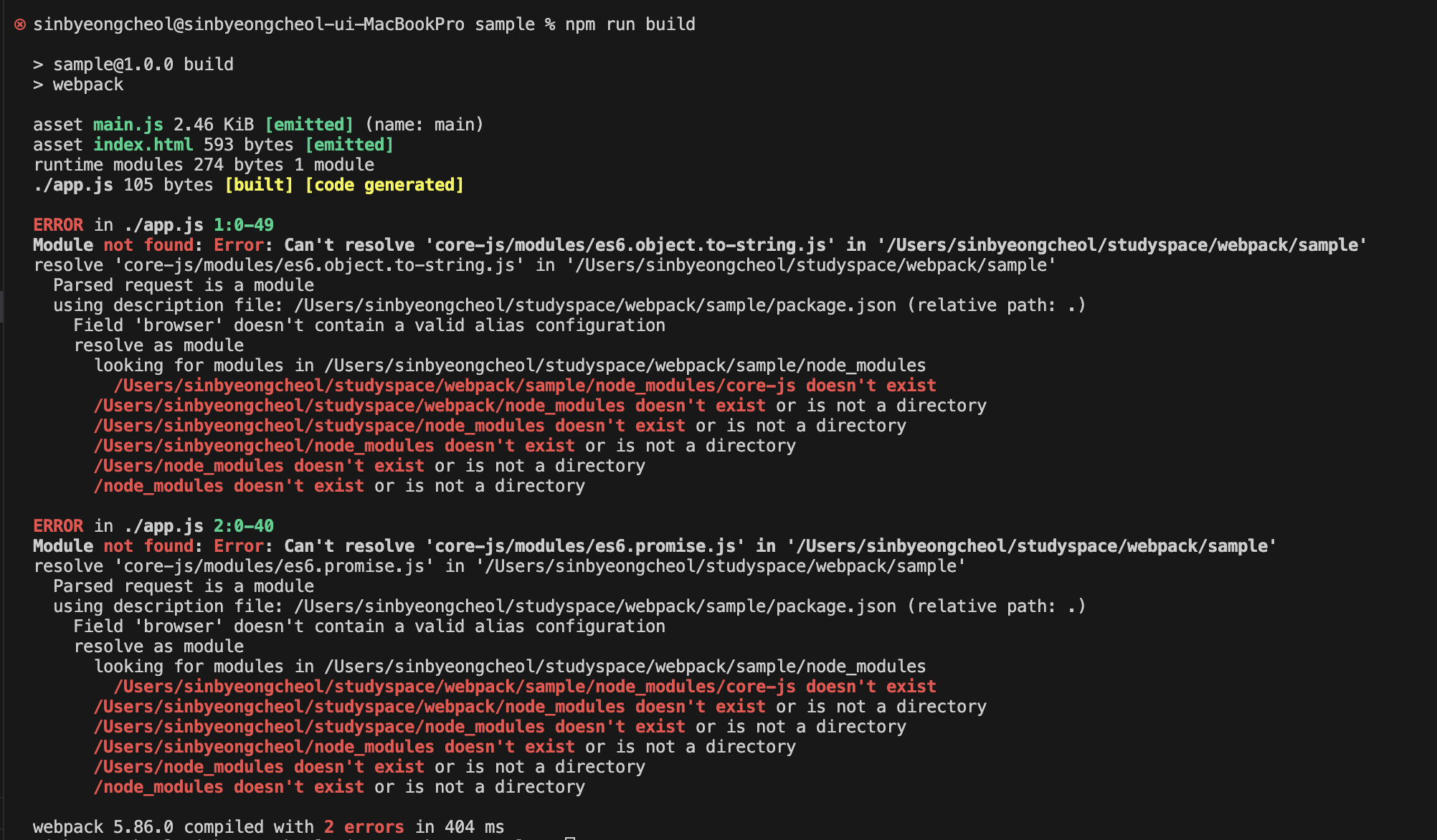The image size is (1437, 840).
Task: Click the sample@1.0.0 build script line
Action: [143, 65]
